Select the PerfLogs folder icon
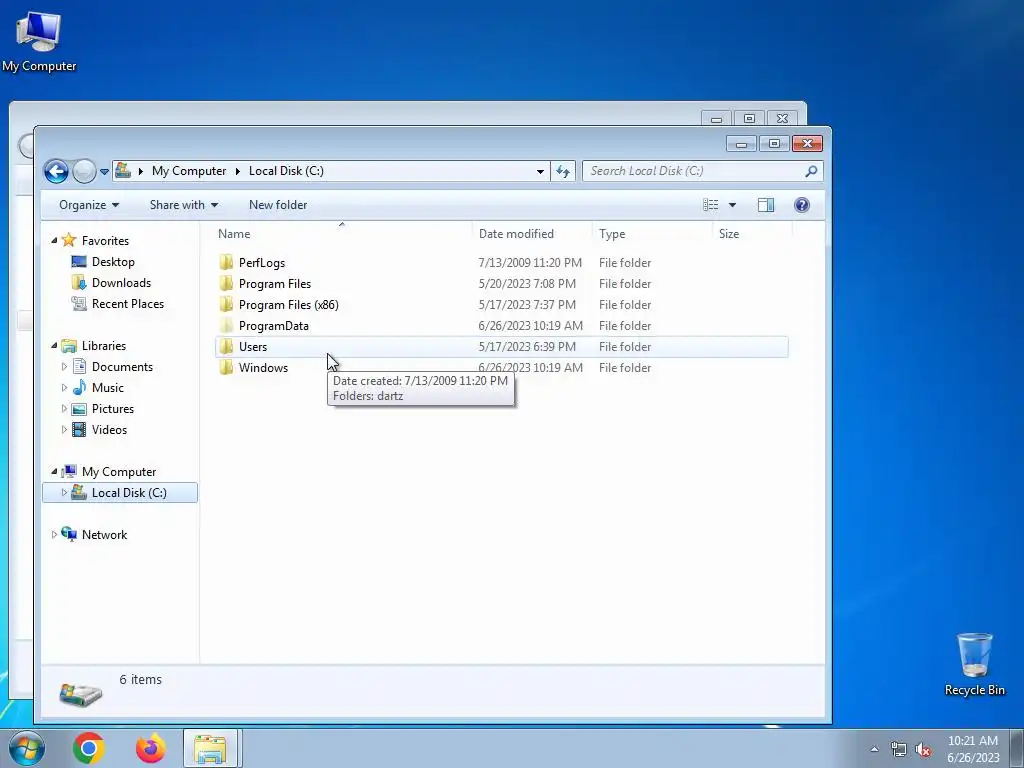The height and width of the screenshot is (768, 1024). pyautogui.click(x=226, y=263)
